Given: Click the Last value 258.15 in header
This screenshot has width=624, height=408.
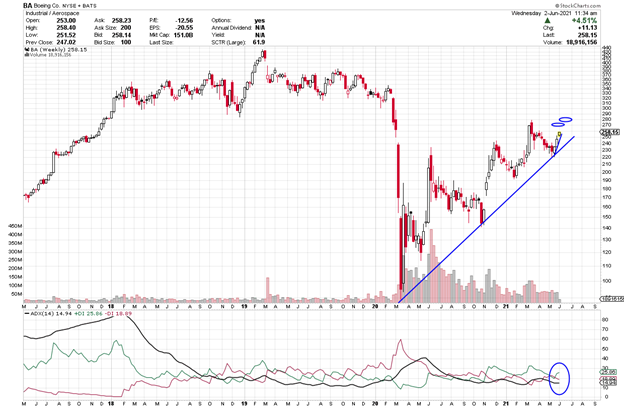Looking at the screenshot, I should pyautogui.click(x=587, y=35).
